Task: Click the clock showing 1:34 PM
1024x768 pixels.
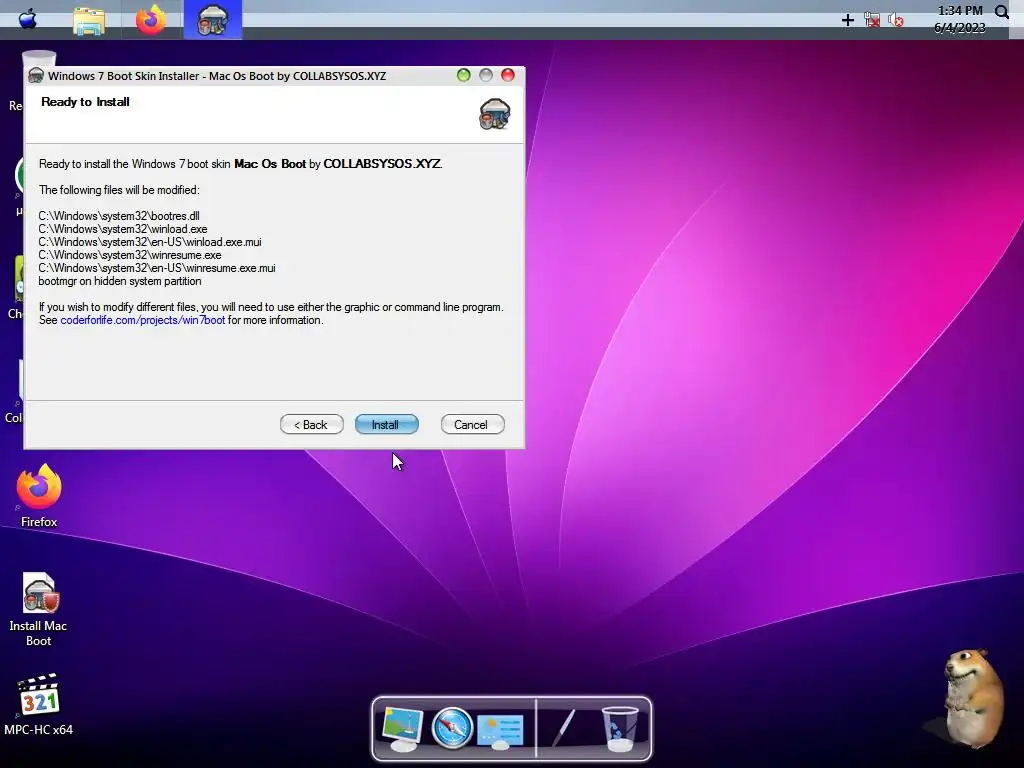Action: pos(960,10)
